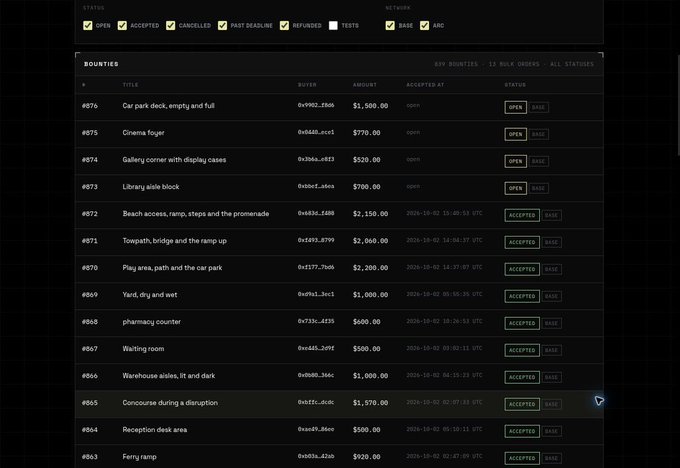Click buyer address 0x0440…ece1
This screenshot has width=680, height=468.
click(x=316, y=132)
